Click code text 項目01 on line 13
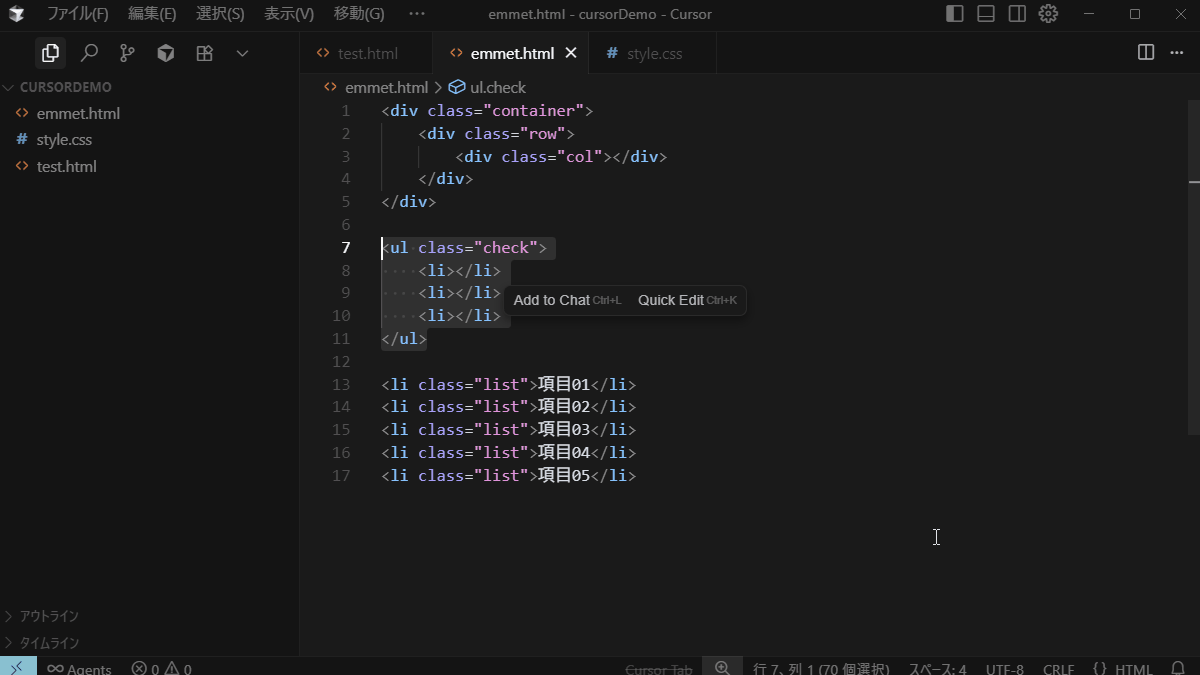 pos(563,384)
